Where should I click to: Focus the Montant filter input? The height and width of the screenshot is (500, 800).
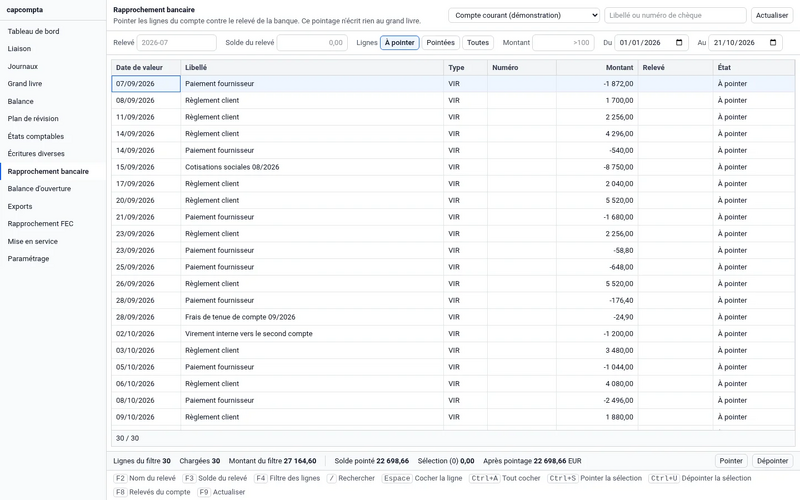[563, 42]
